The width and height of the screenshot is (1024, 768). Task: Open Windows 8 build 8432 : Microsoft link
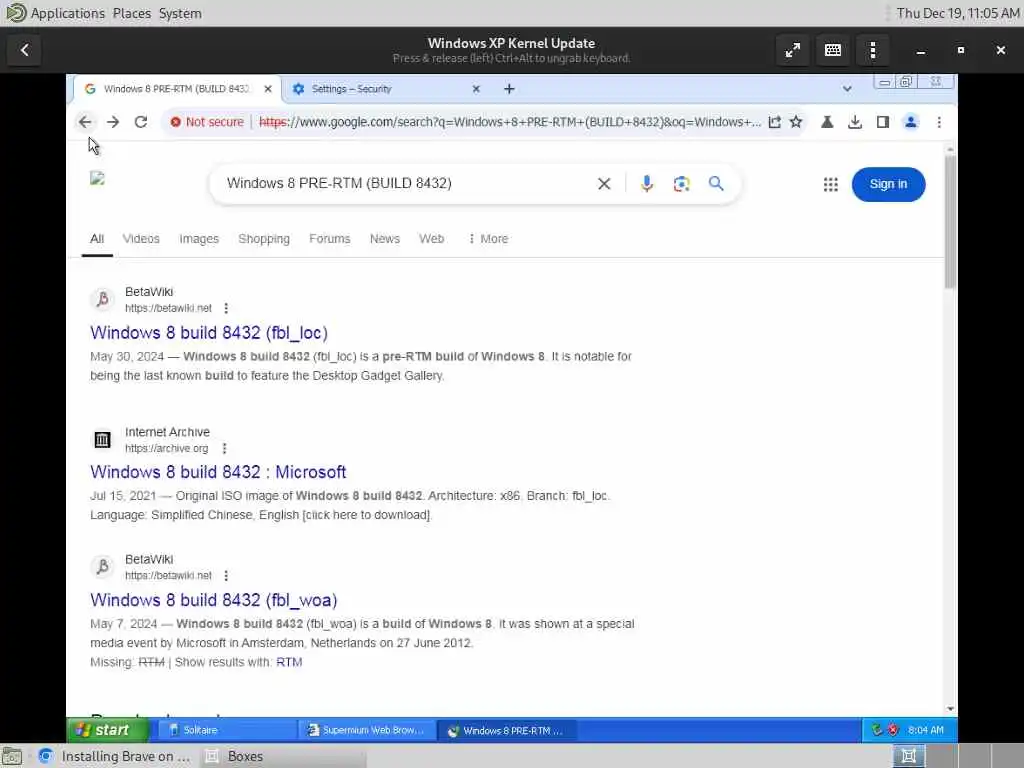(x=218, y=472)
